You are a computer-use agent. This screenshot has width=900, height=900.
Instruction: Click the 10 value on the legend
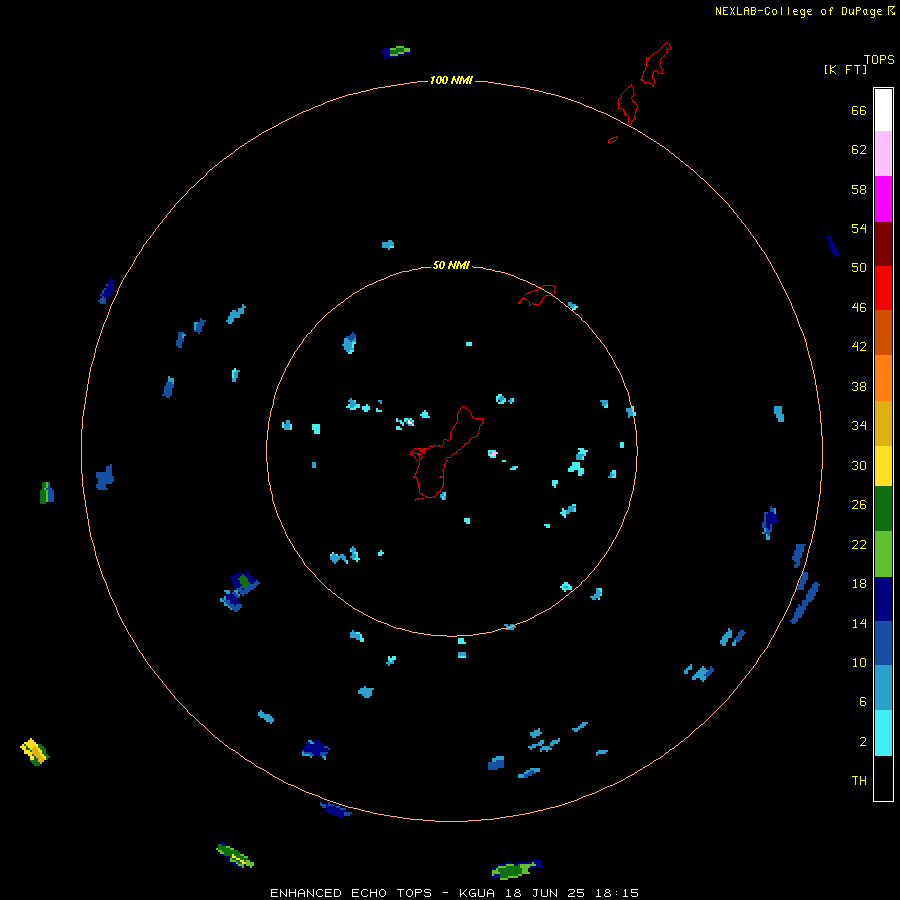859,662
